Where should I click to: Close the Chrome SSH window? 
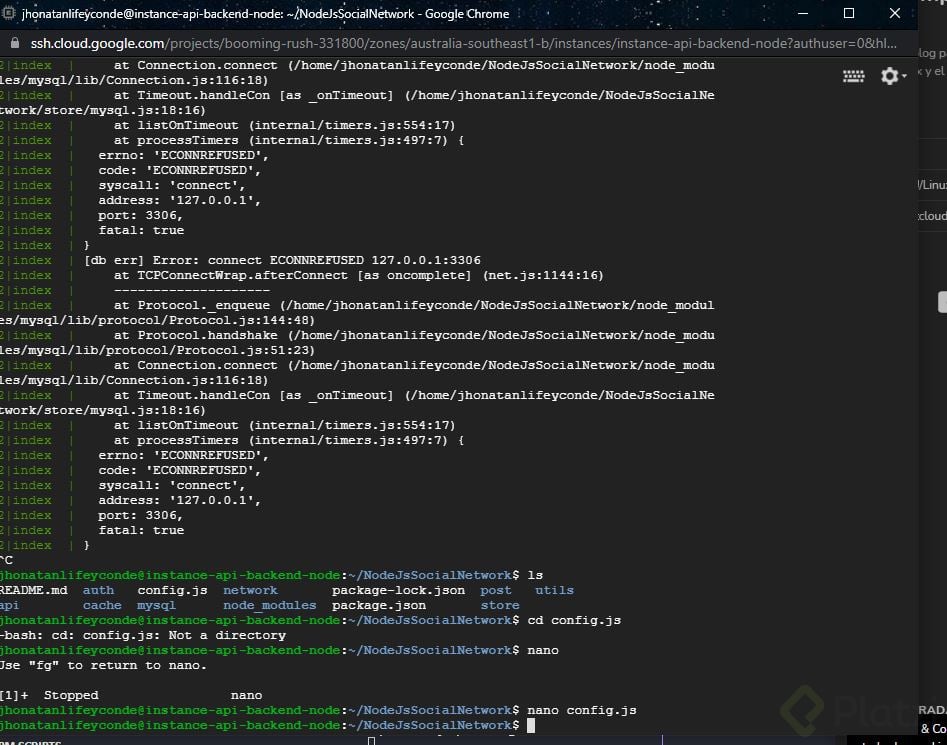tap(894, 13)
